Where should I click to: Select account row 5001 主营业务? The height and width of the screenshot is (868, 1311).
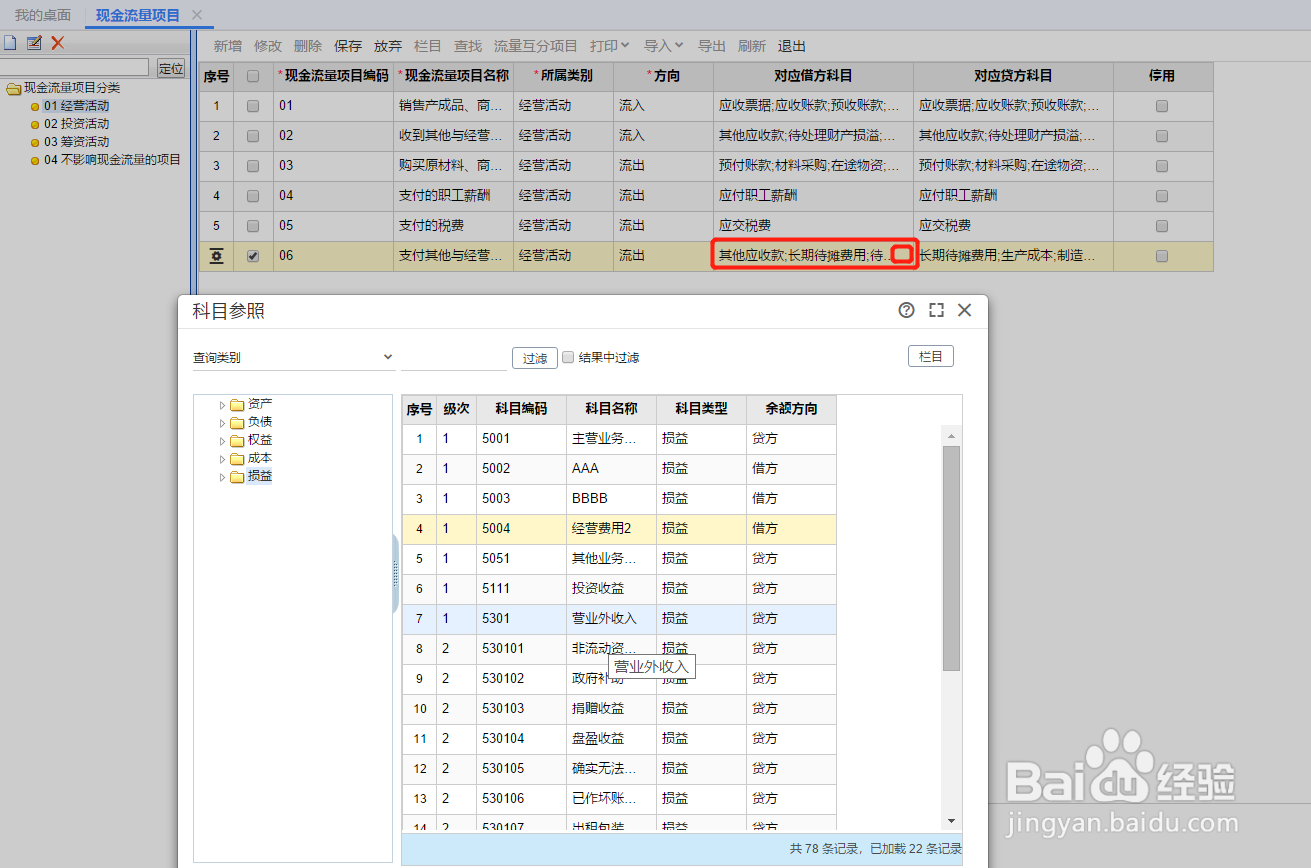click(x=619, y=439)
